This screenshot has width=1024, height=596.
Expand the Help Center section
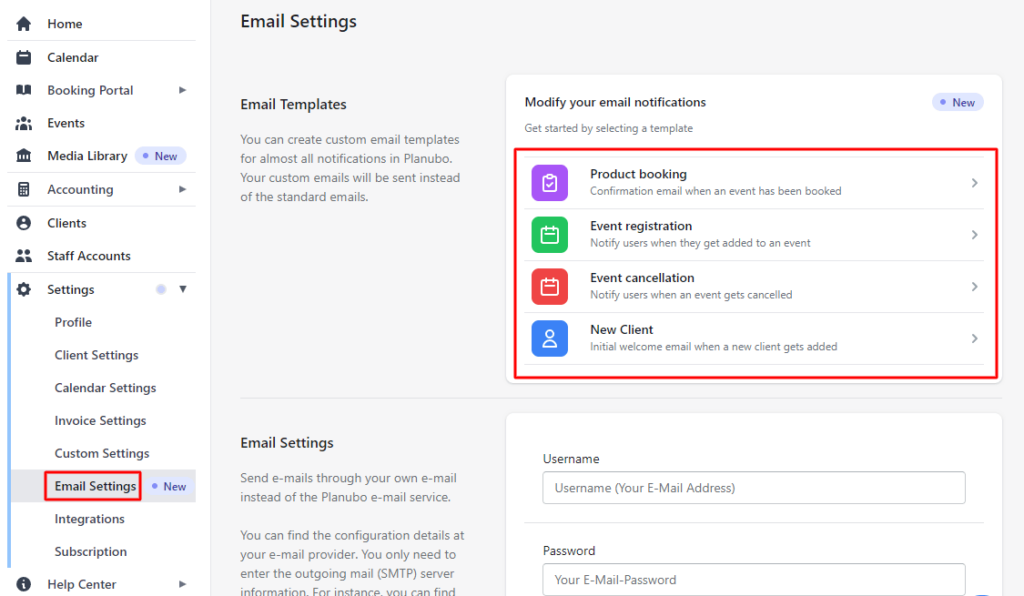click(x=183, y=584)
